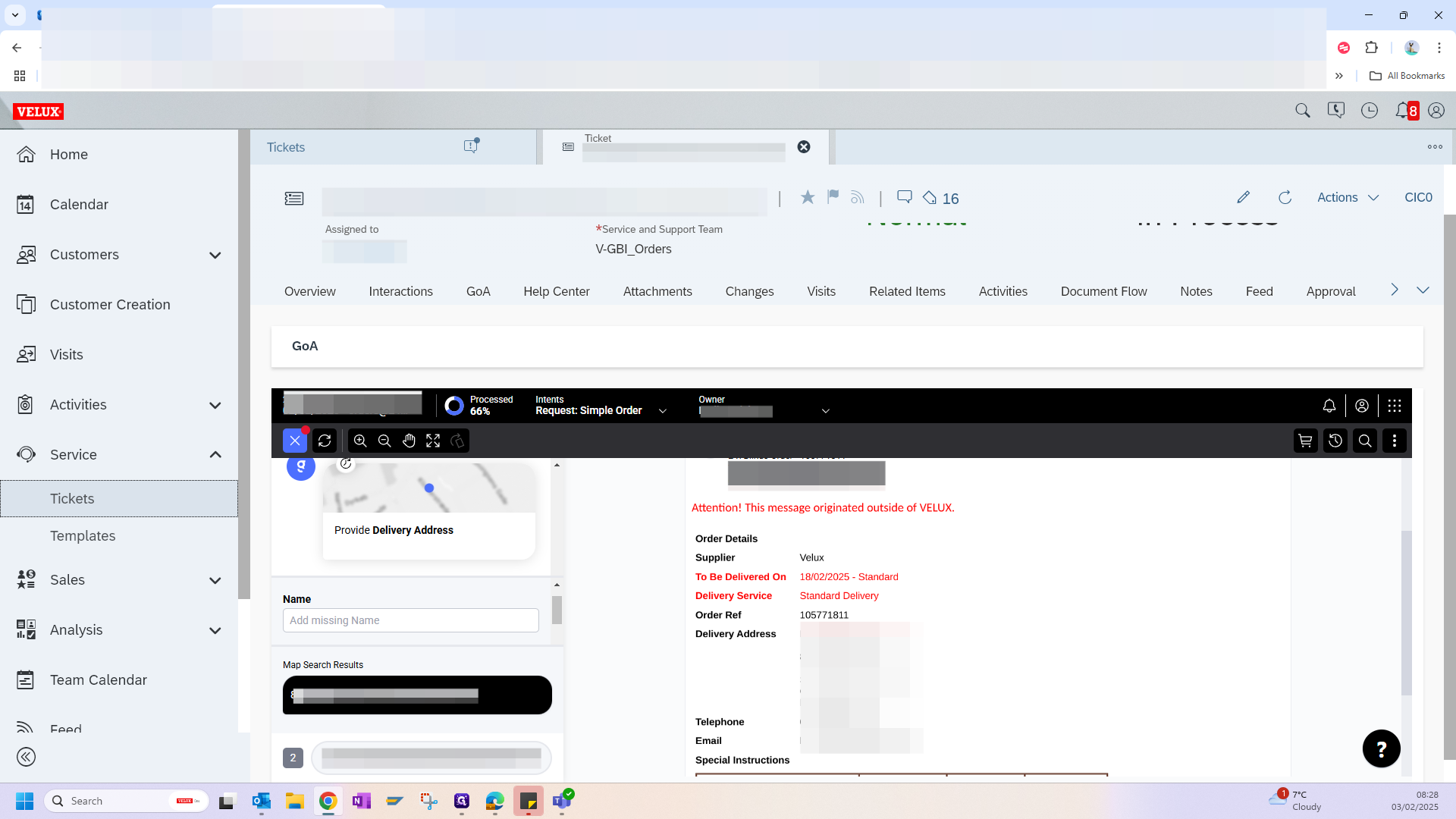This screenshot has width=1456, height=819.
Task: Expand the tab list down arrow
Action: [1423, 290]
